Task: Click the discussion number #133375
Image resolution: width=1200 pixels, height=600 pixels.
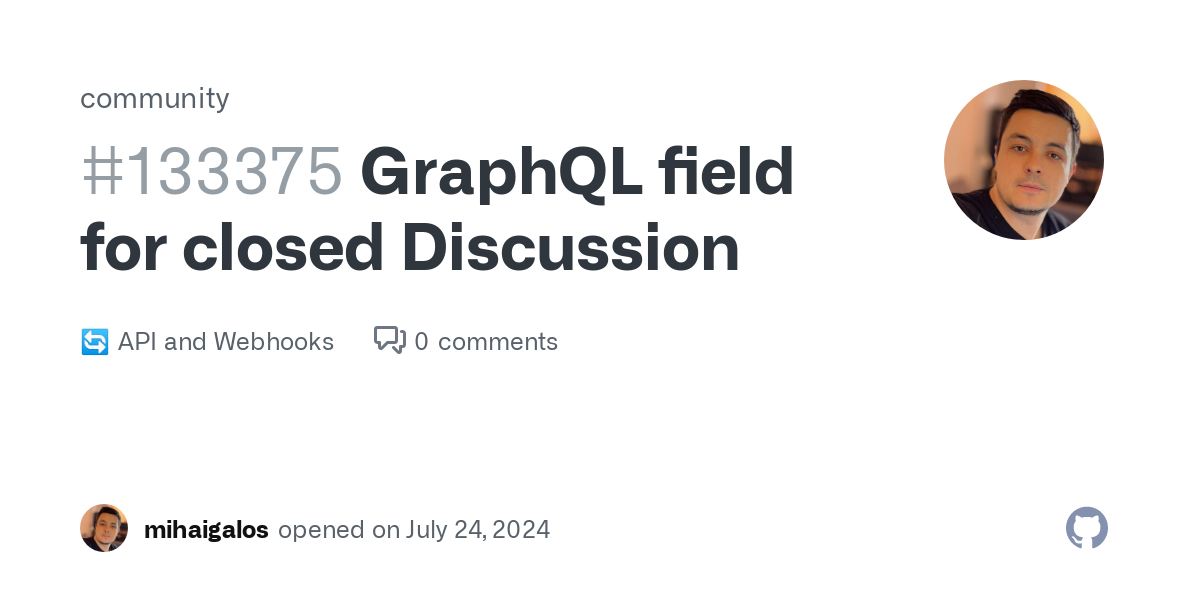Action: click(x=212, y=171)
